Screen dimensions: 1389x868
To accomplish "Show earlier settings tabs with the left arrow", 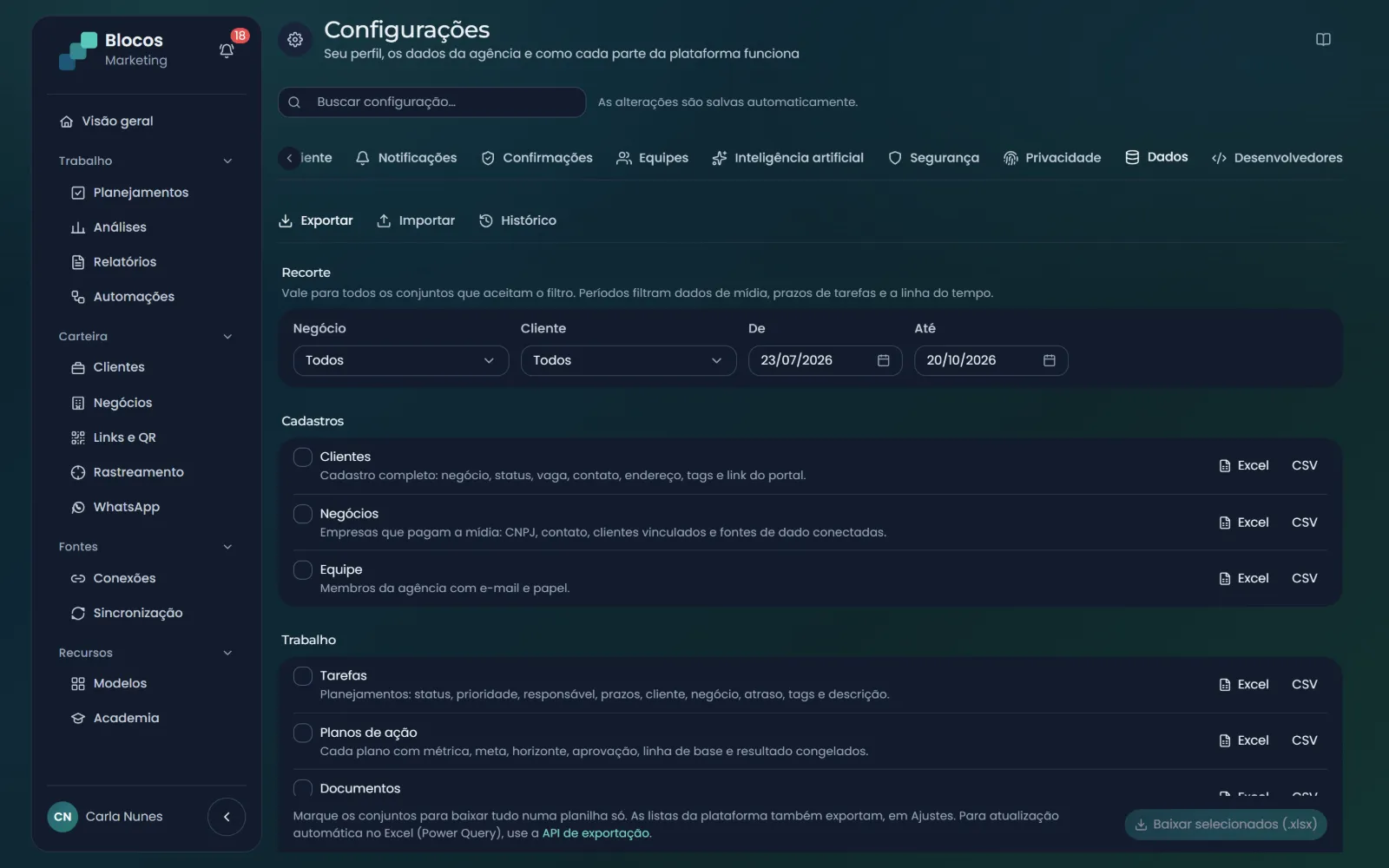I will (x=290, y=158).
